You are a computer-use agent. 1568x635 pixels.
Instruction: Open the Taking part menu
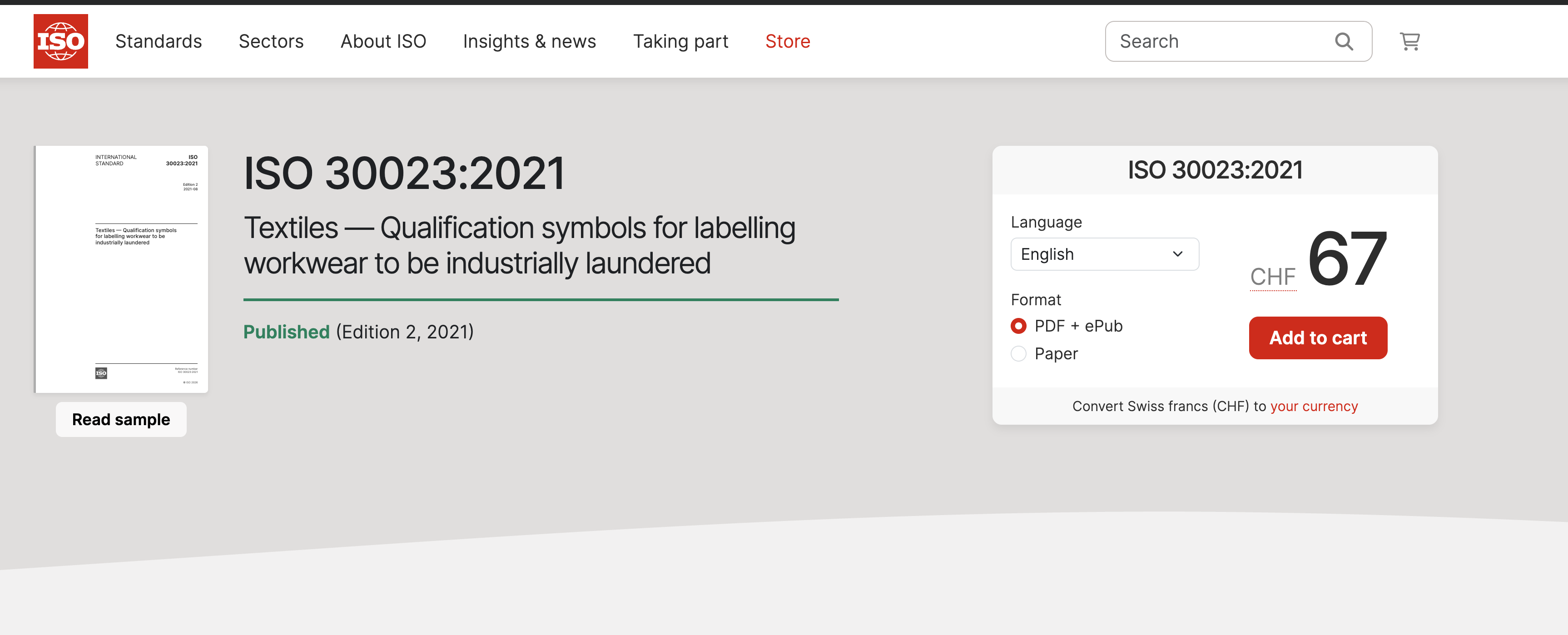[x=680, y=41]
